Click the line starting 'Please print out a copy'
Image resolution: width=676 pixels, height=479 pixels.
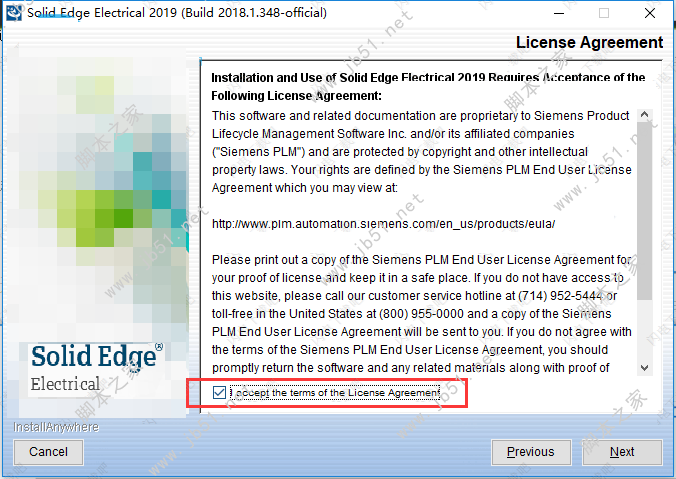422,260
